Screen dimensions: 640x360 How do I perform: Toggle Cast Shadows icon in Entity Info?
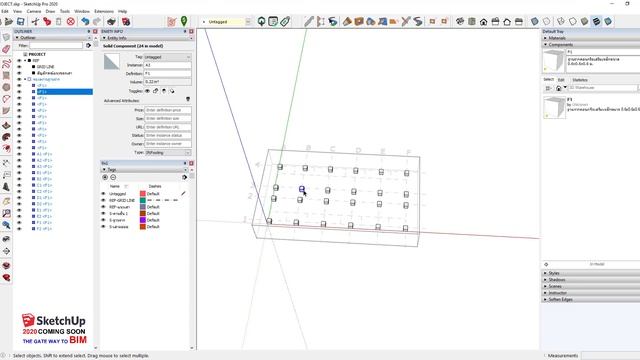click(172, 91)
